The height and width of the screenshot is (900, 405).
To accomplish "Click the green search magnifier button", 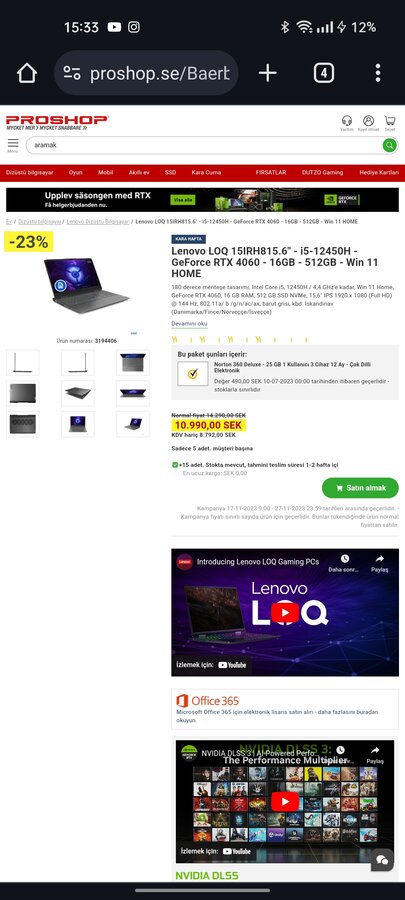I will (x=390, y=145).
